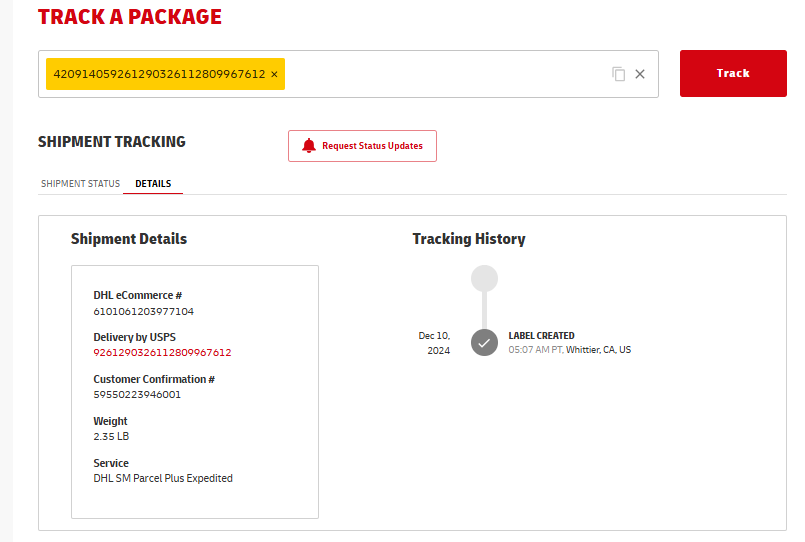Click the SHIPMENT TRACKING heading
805x542 pixels.
tap(112, 142)
